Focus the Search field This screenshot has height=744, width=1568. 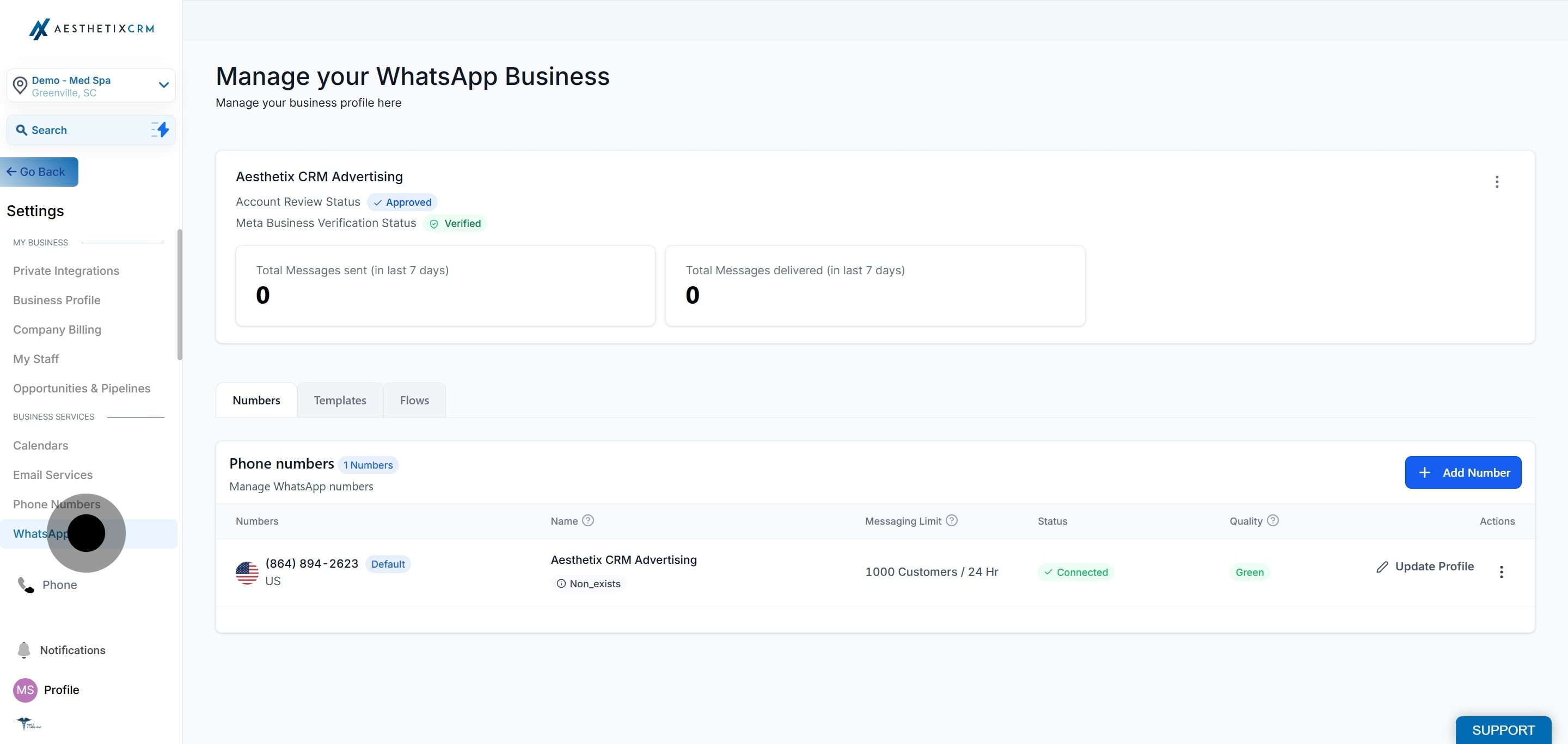(x=91, y=130)
